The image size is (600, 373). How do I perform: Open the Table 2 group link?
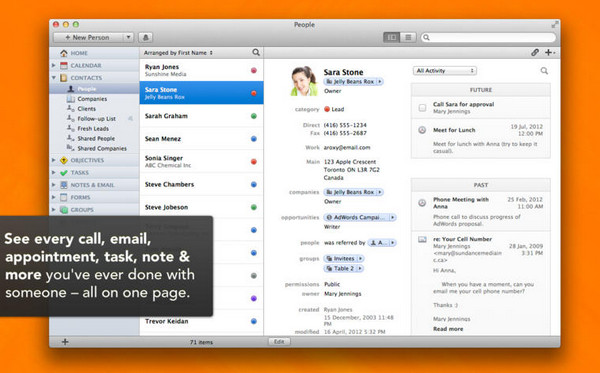tap(344, 269)
